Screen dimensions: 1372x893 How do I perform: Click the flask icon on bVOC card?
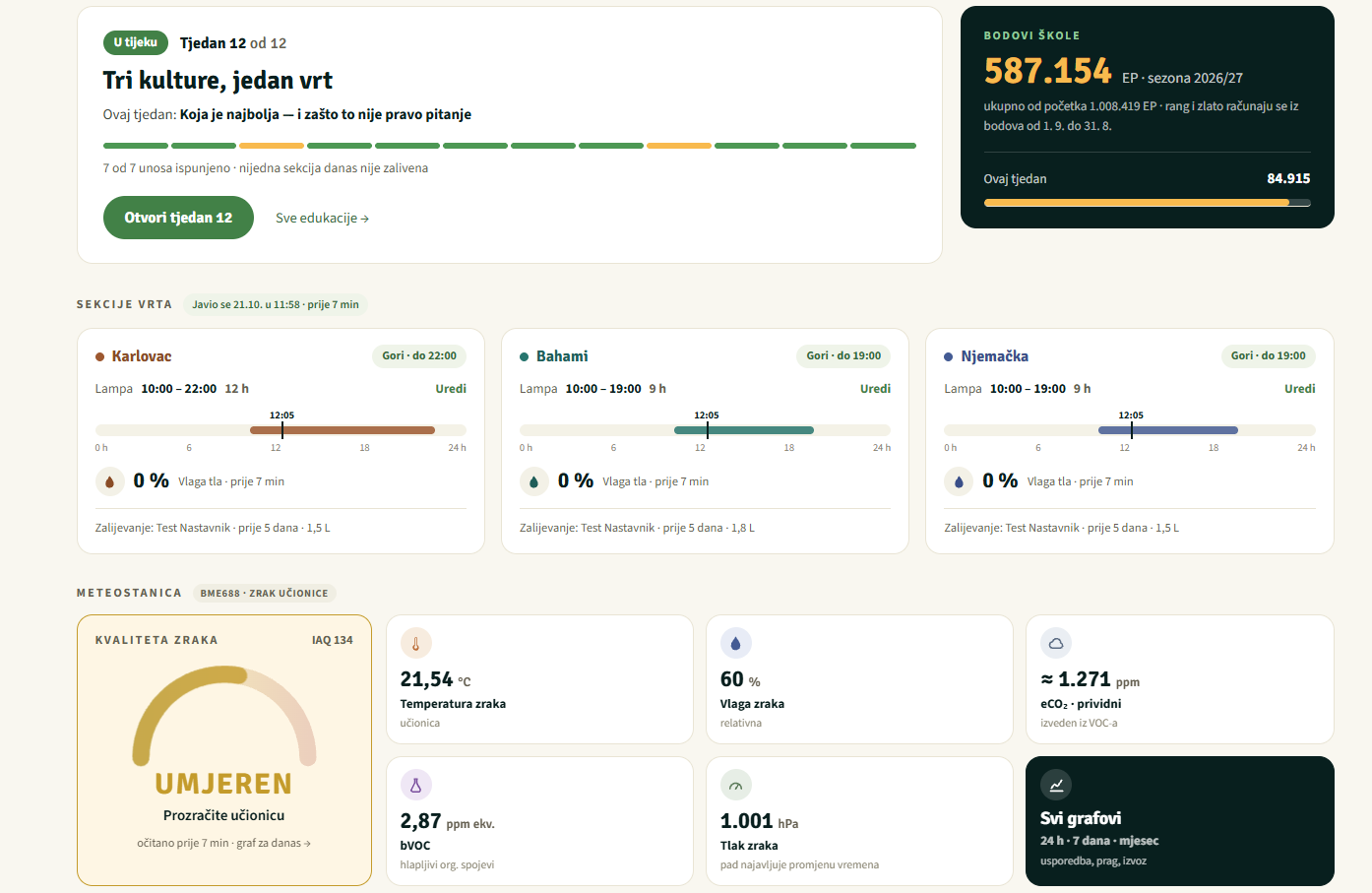pyautogui.click(x=415, y=785)
